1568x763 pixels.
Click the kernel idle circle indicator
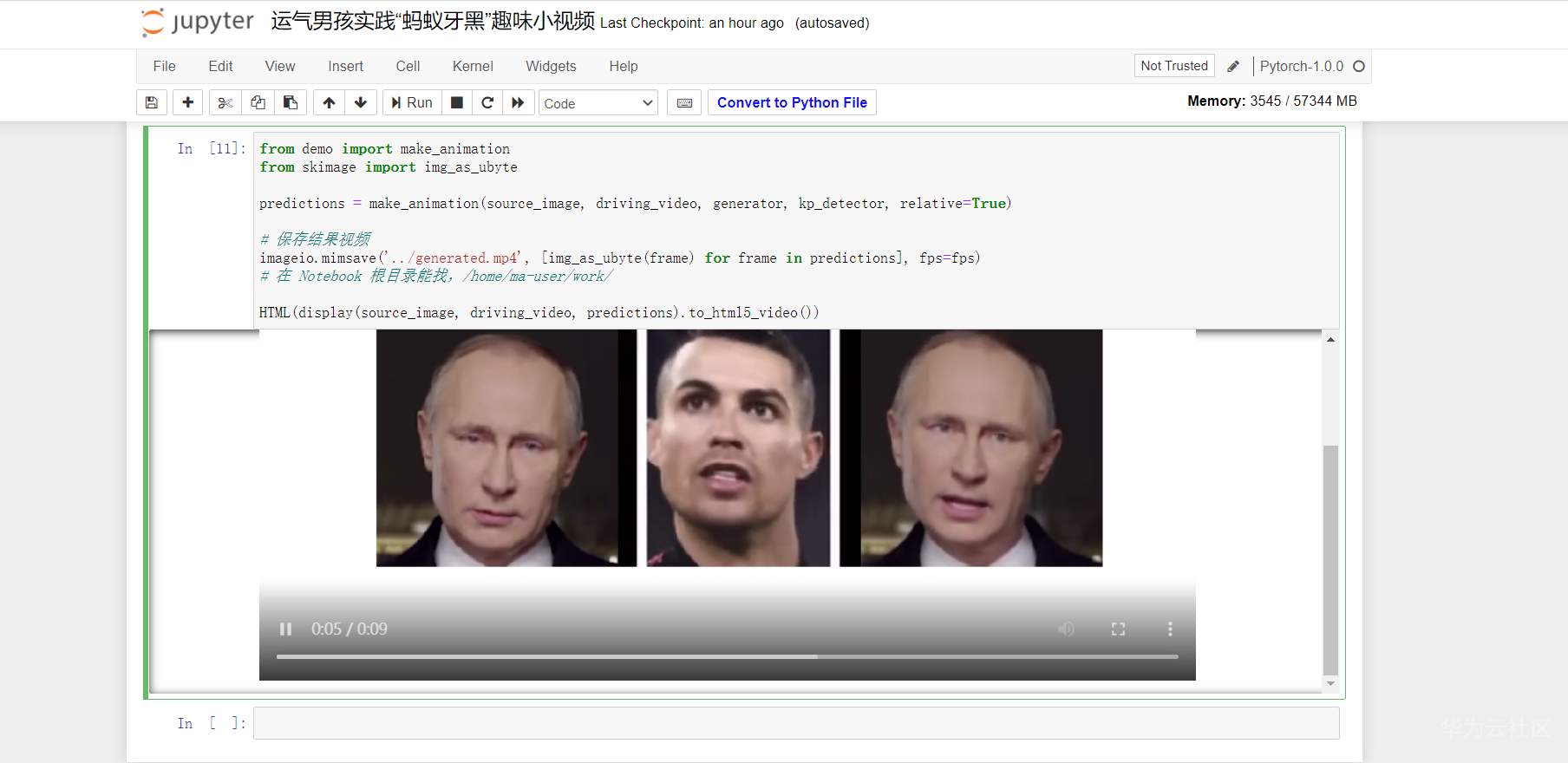click(1359, 66)
